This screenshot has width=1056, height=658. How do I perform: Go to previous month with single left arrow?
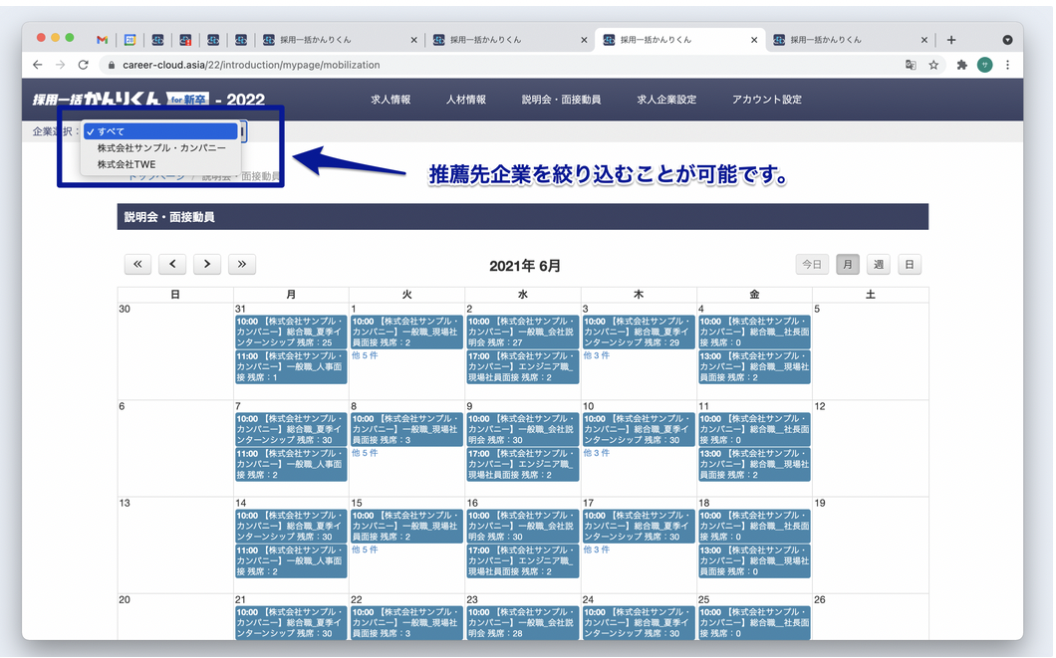172,264
